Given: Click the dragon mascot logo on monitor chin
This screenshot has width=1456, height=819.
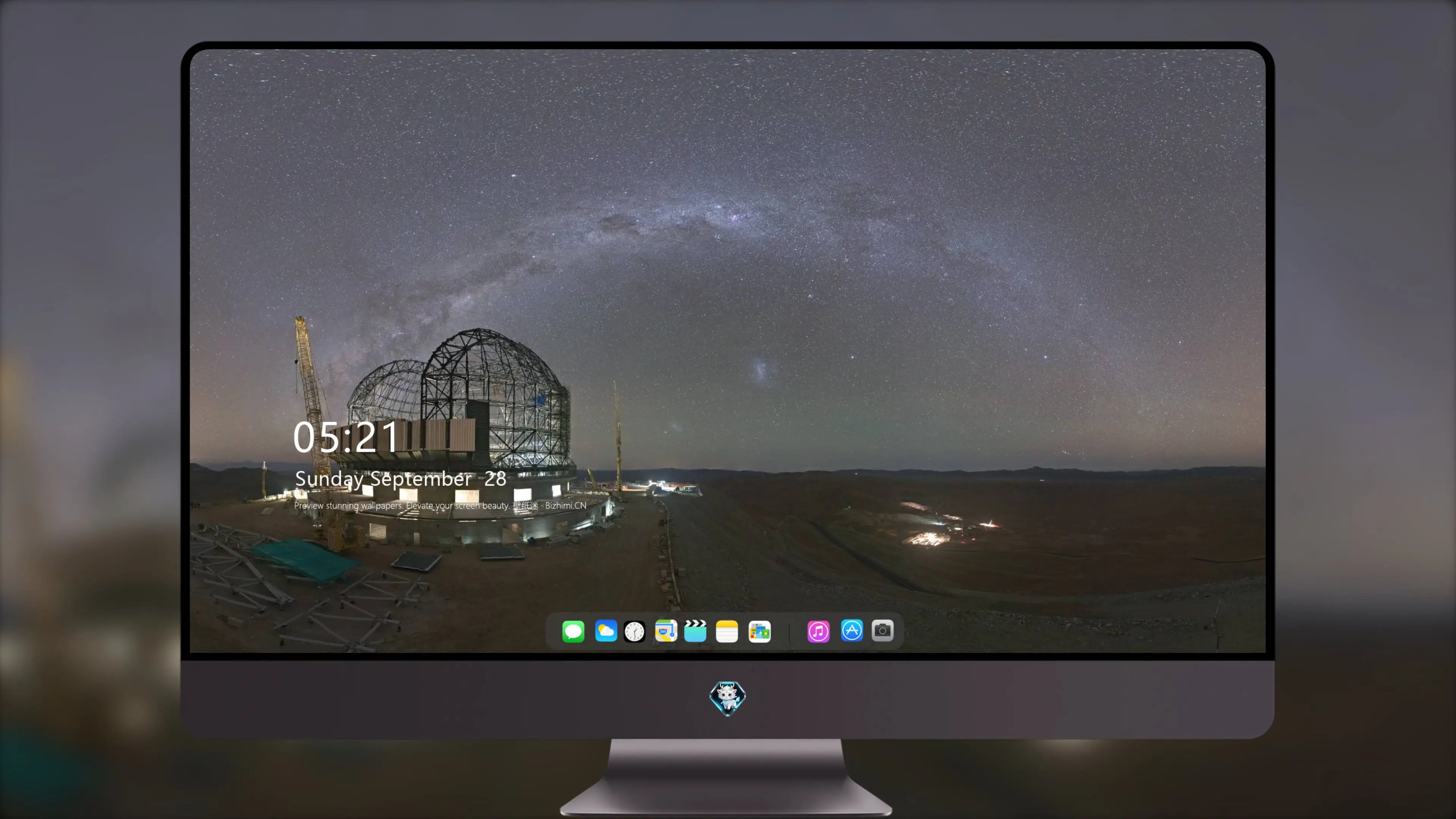Looking at the screenshot, I should pos(728,698).
